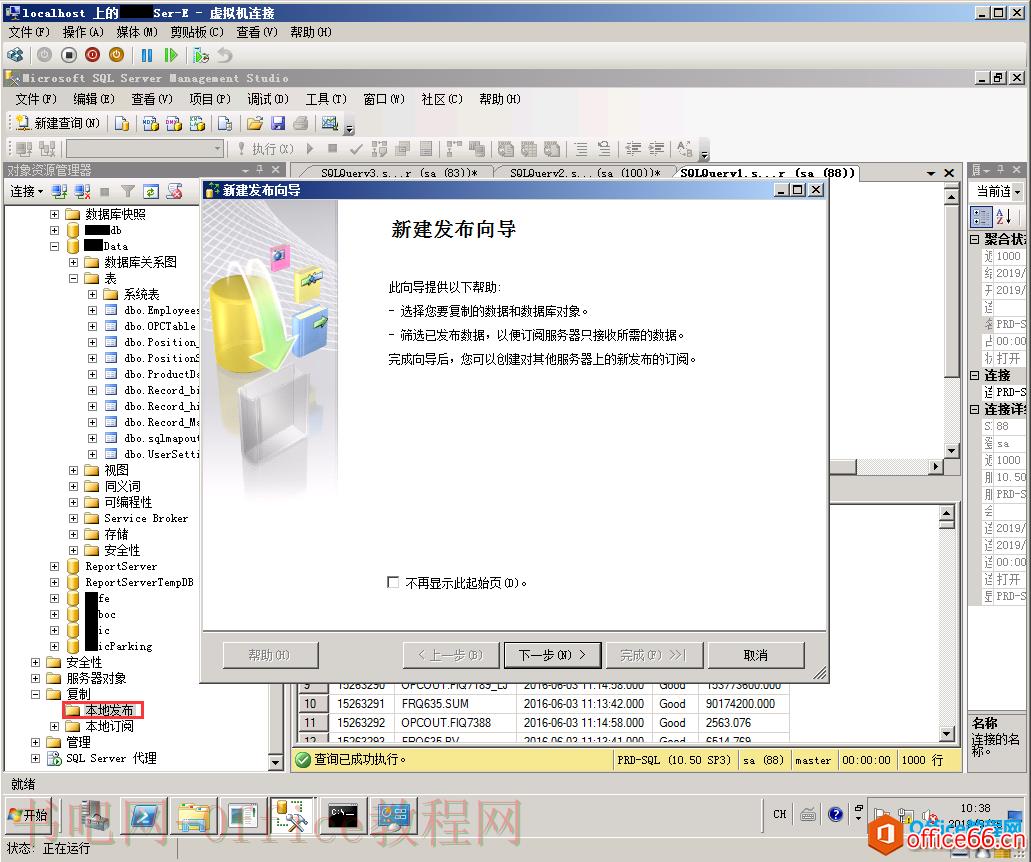Select the Service Broker folder
This screenshot has height=862, width=1031.
[x=146, y=518]
